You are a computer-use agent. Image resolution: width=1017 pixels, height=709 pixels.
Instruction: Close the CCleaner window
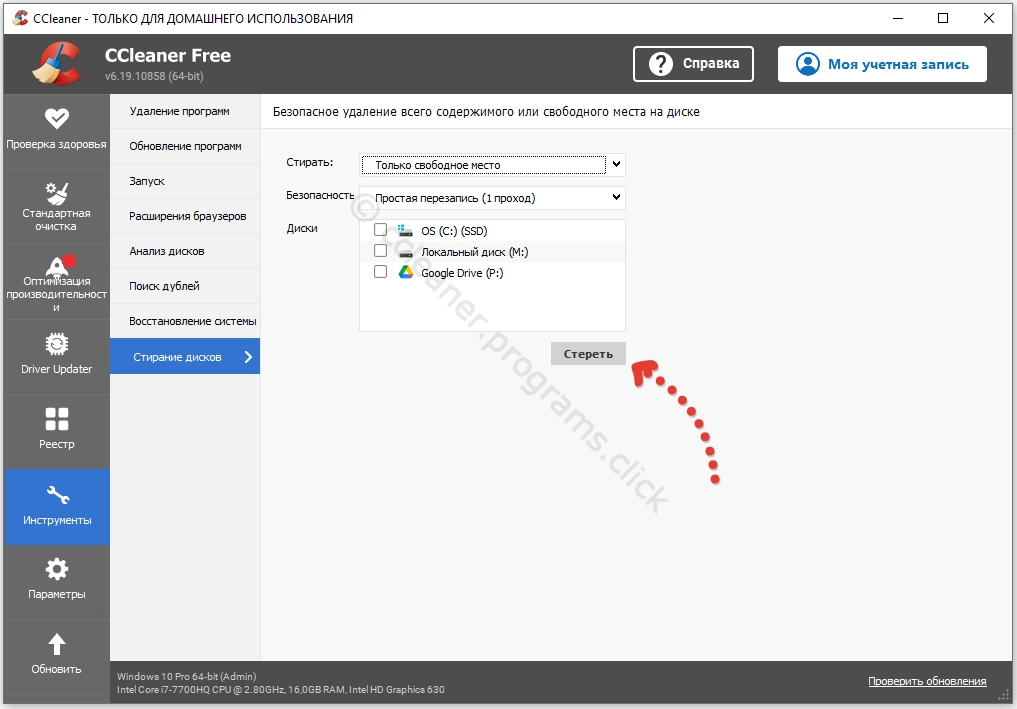[x=988, y=18]
